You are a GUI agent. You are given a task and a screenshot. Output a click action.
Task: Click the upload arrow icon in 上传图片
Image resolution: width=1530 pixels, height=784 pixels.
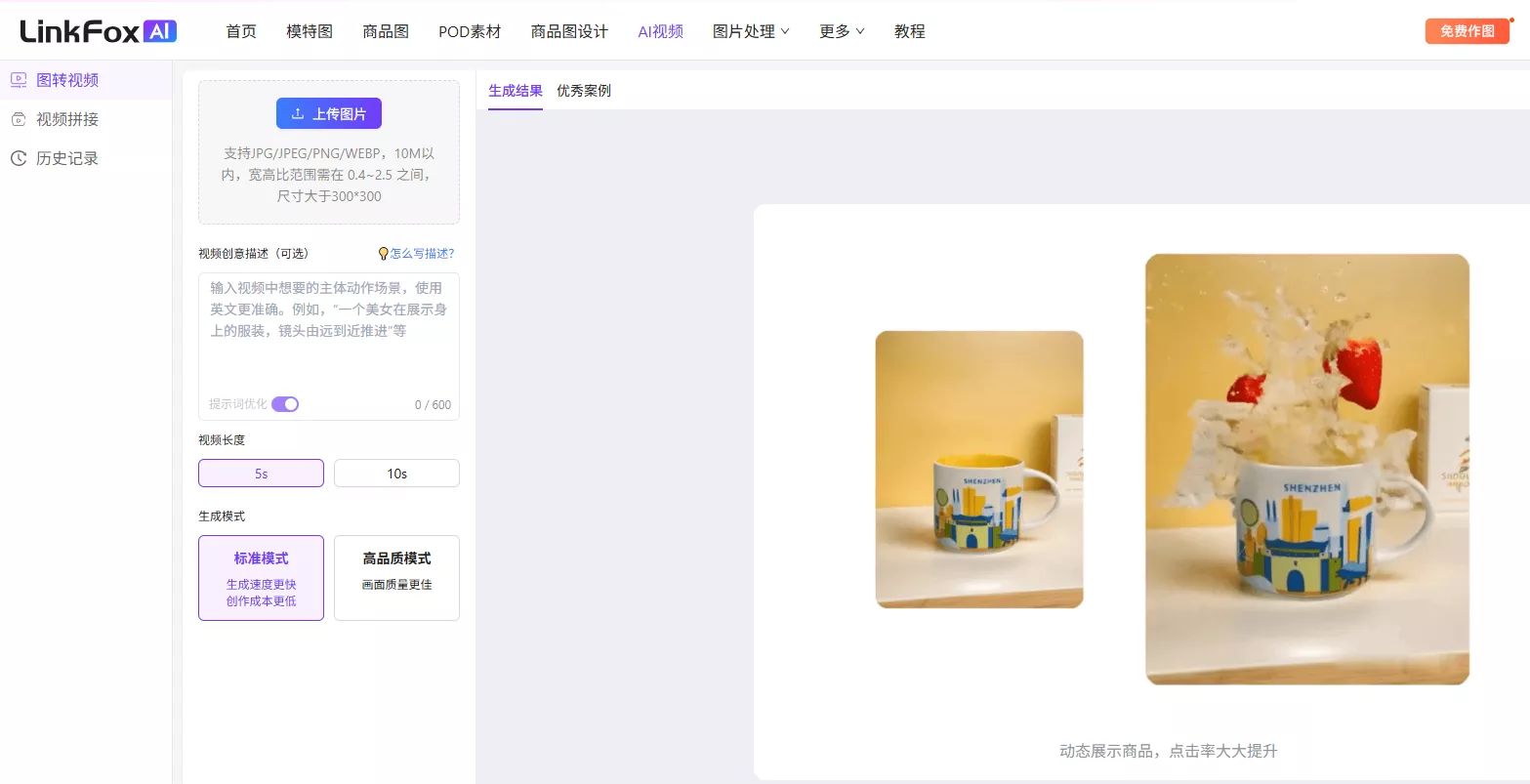click(298, 114)
